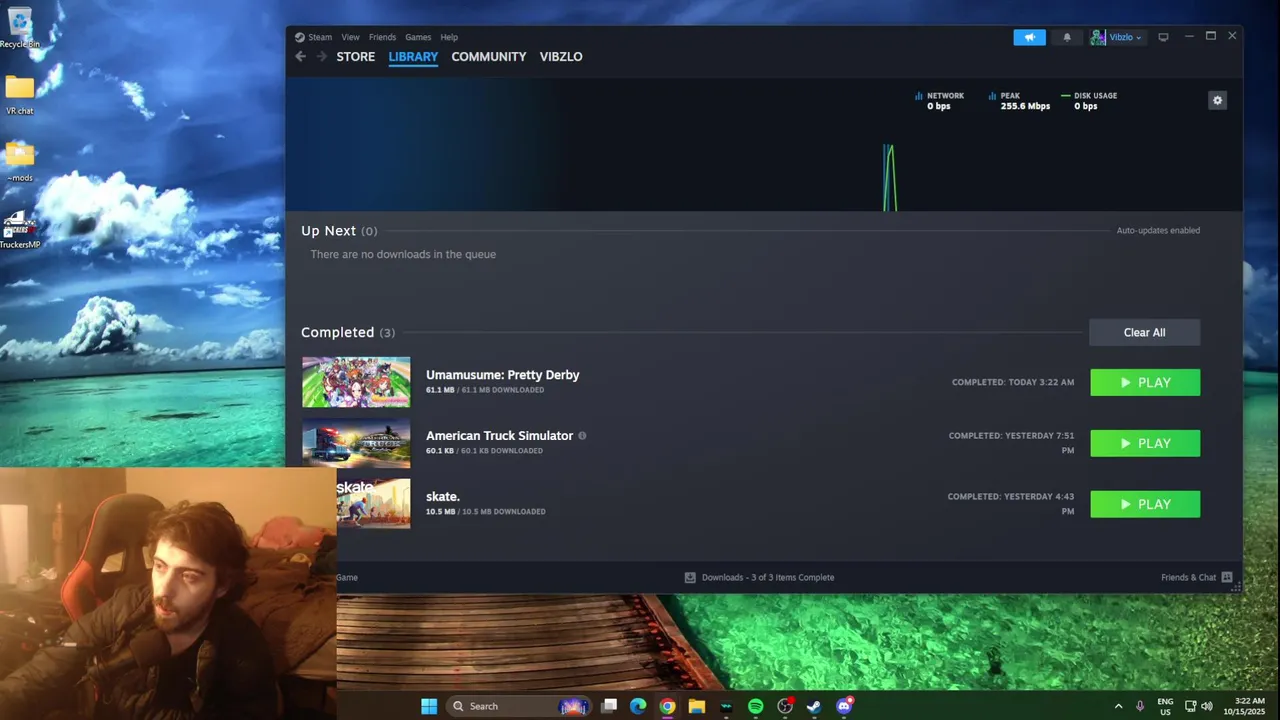Open the Games menu
Screen dimensions: 1280x720
pyautogui.click(x=418, y=37)
